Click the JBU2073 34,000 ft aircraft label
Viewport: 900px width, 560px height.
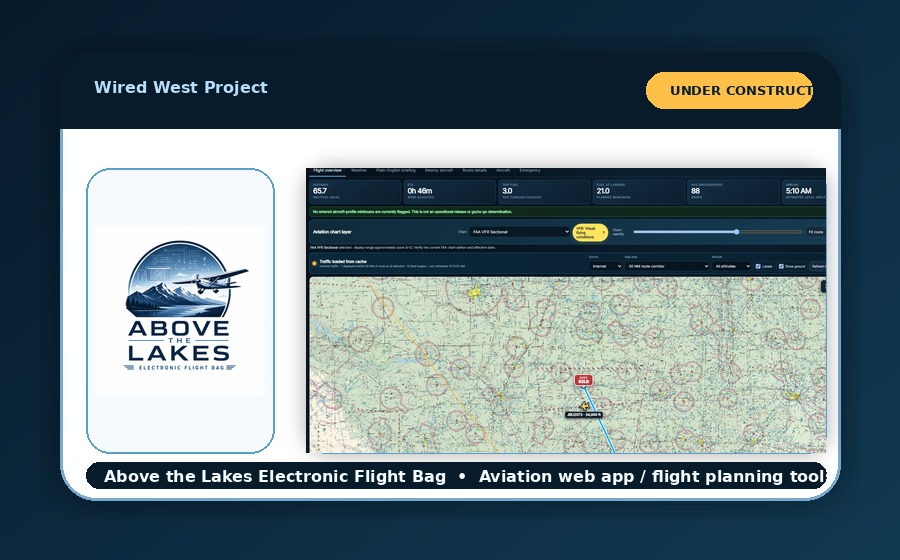pyautogui.click(x=584, y=414)
